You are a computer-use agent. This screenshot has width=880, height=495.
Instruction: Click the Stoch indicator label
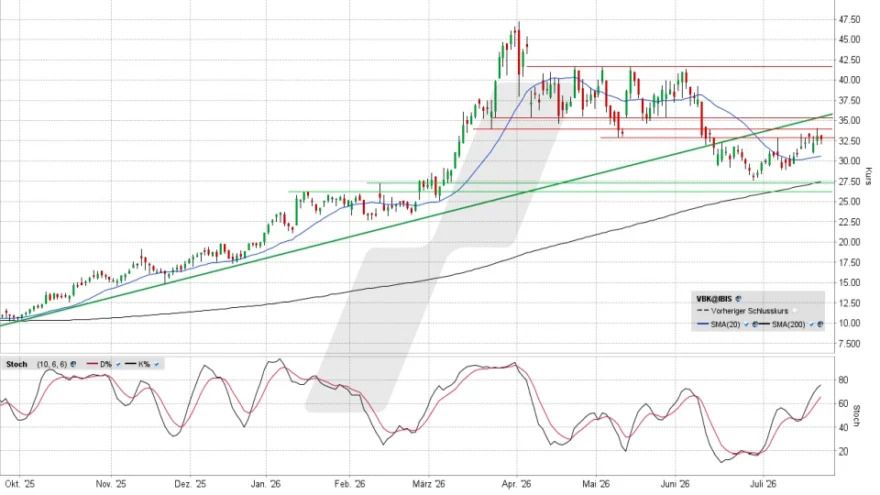click(17, 364)
